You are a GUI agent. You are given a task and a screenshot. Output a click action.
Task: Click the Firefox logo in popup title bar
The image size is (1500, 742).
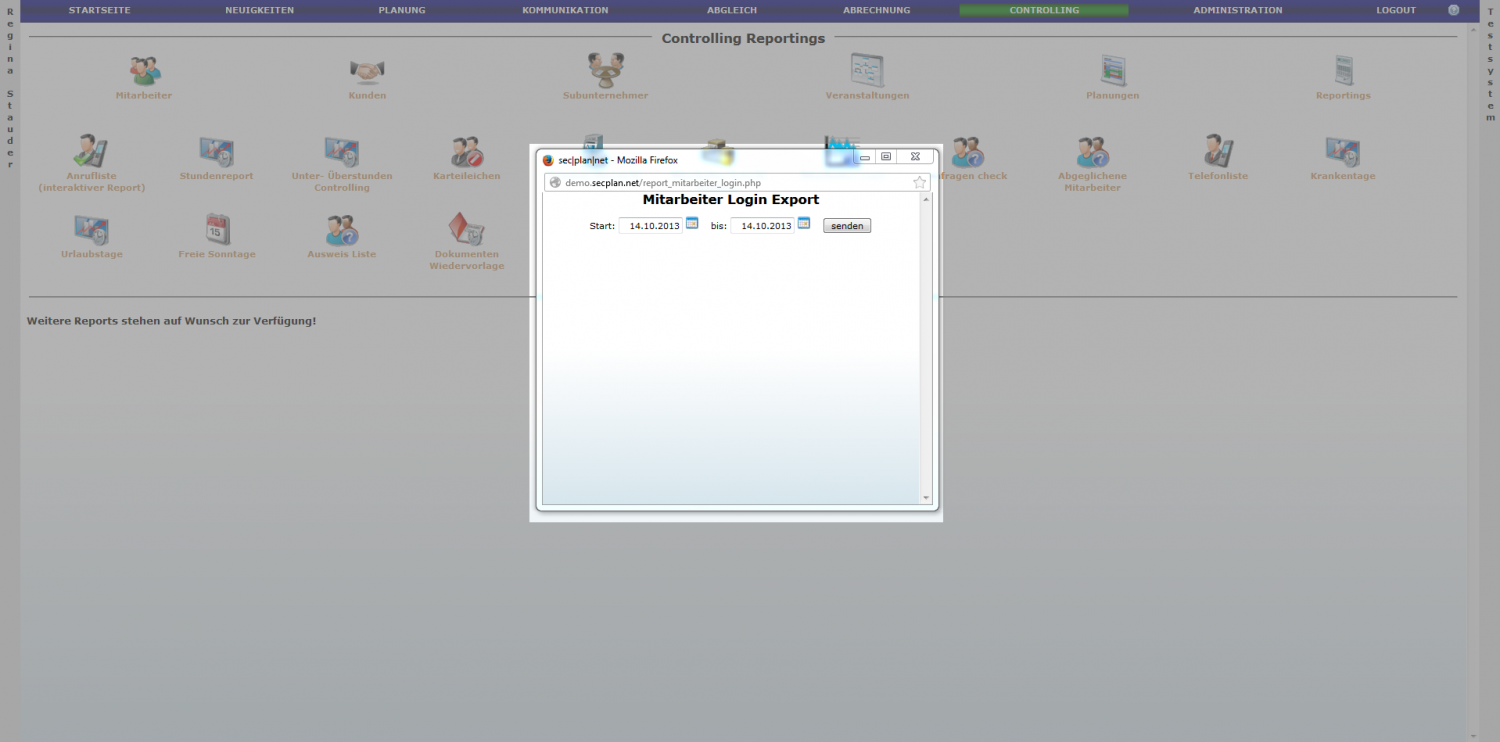[x=548, y=160]
